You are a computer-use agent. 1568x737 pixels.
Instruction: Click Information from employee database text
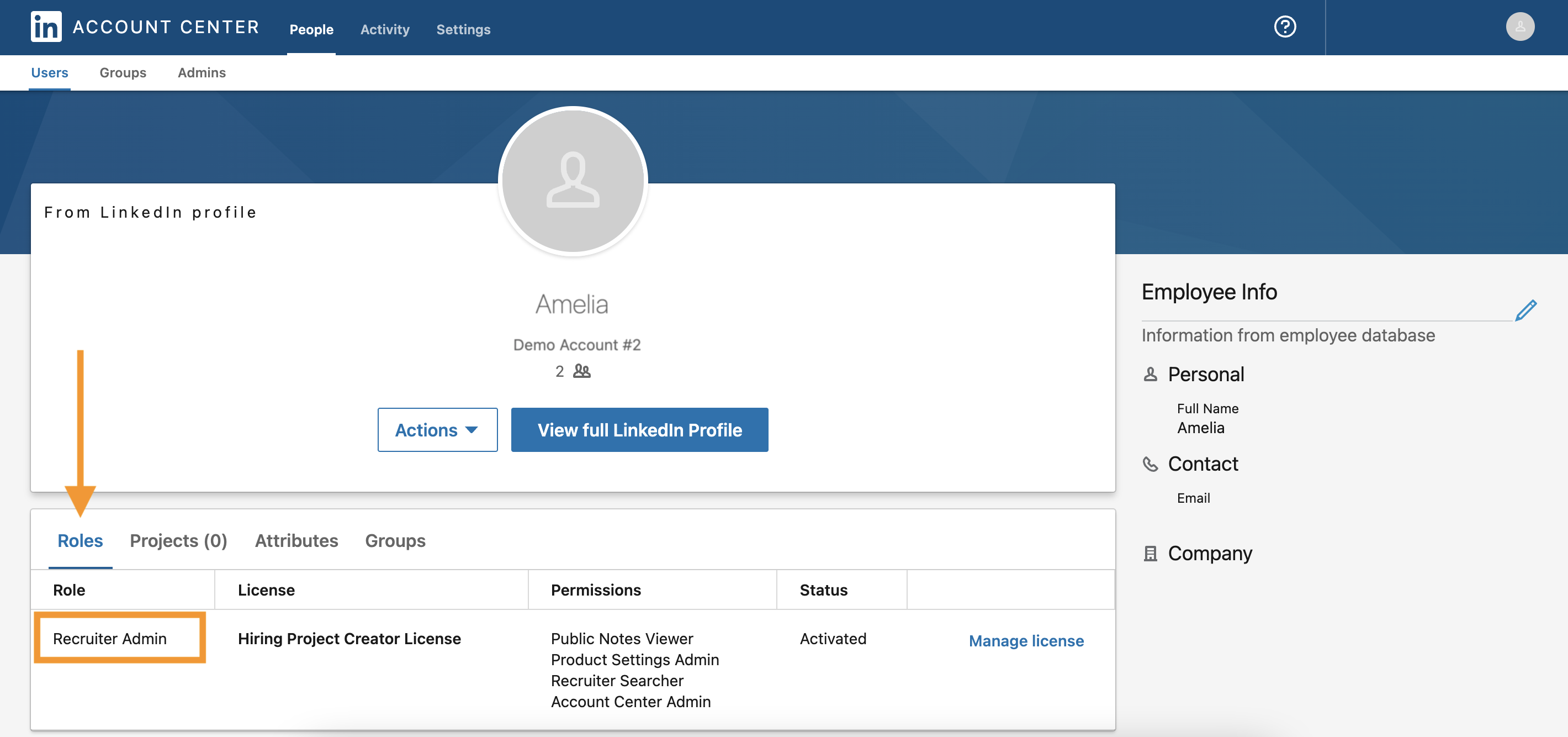[1288, 335]
